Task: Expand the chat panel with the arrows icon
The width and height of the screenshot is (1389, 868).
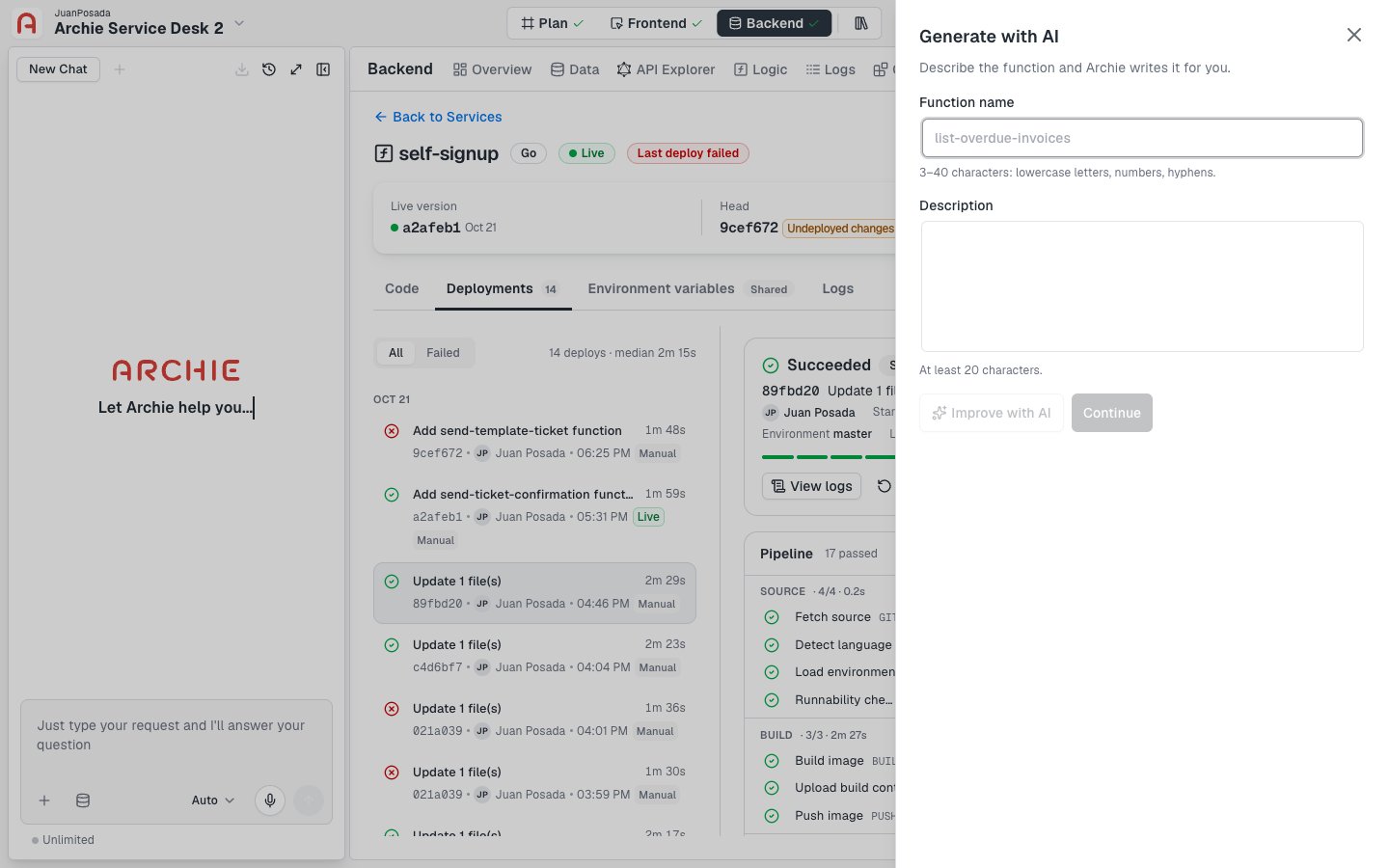Action: pyautogui.click(x=296, y=69)
